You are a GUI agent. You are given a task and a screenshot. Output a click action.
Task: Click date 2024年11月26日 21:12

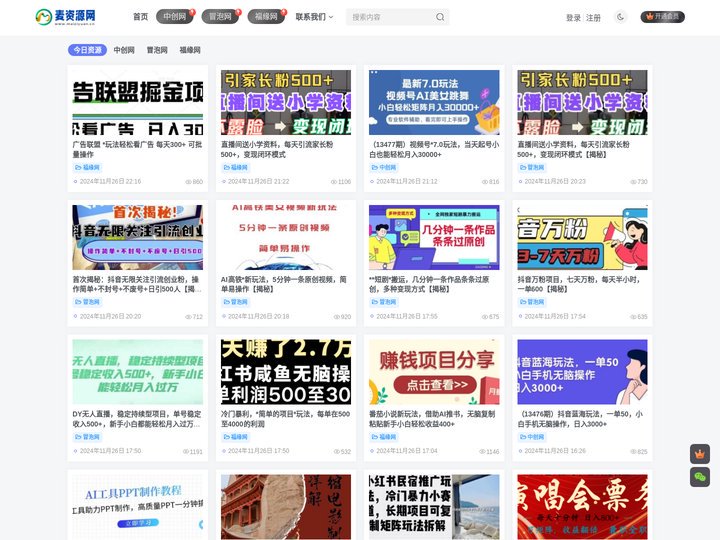click(407, 181)
